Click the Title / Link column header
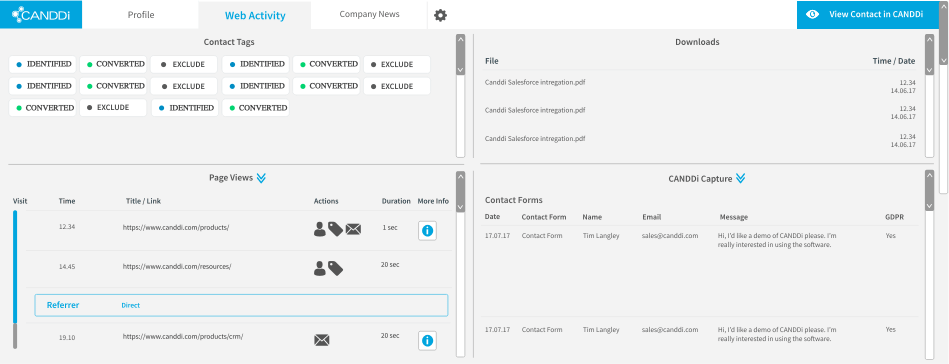Screen dimensions: 949x364 click(143, 201)
